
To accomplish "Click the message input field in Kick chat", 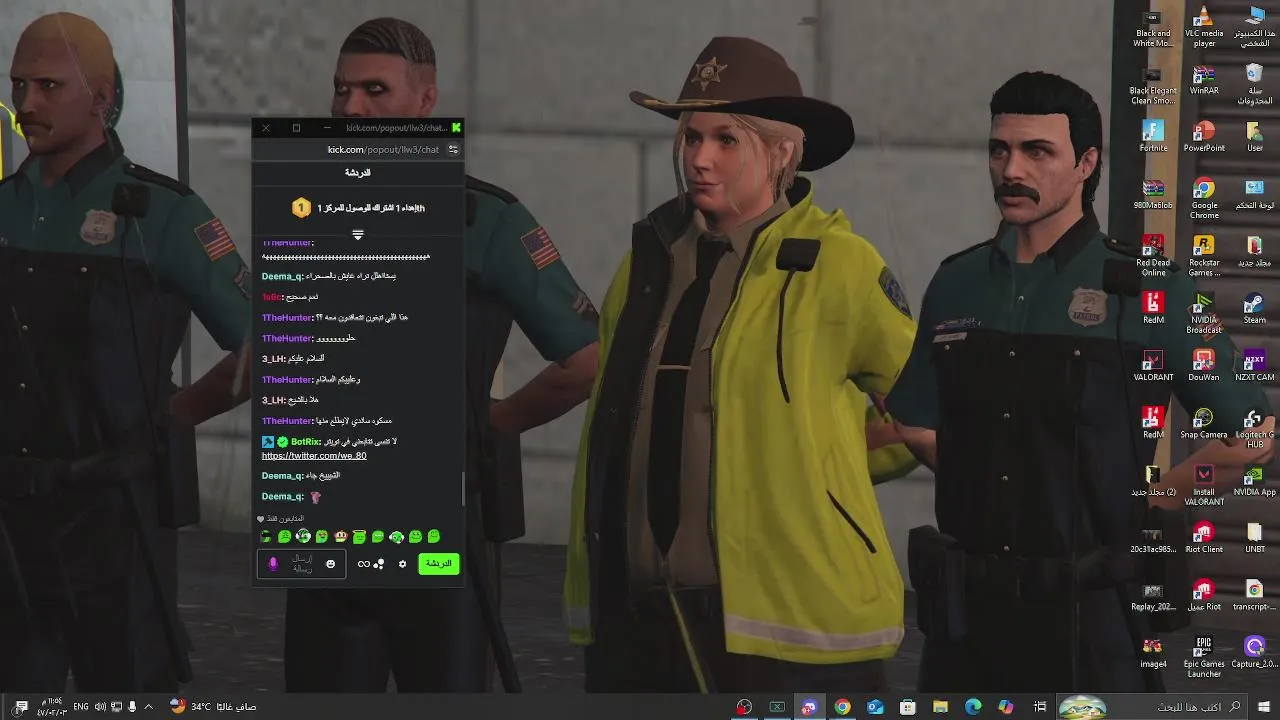I will coord(301,564).
